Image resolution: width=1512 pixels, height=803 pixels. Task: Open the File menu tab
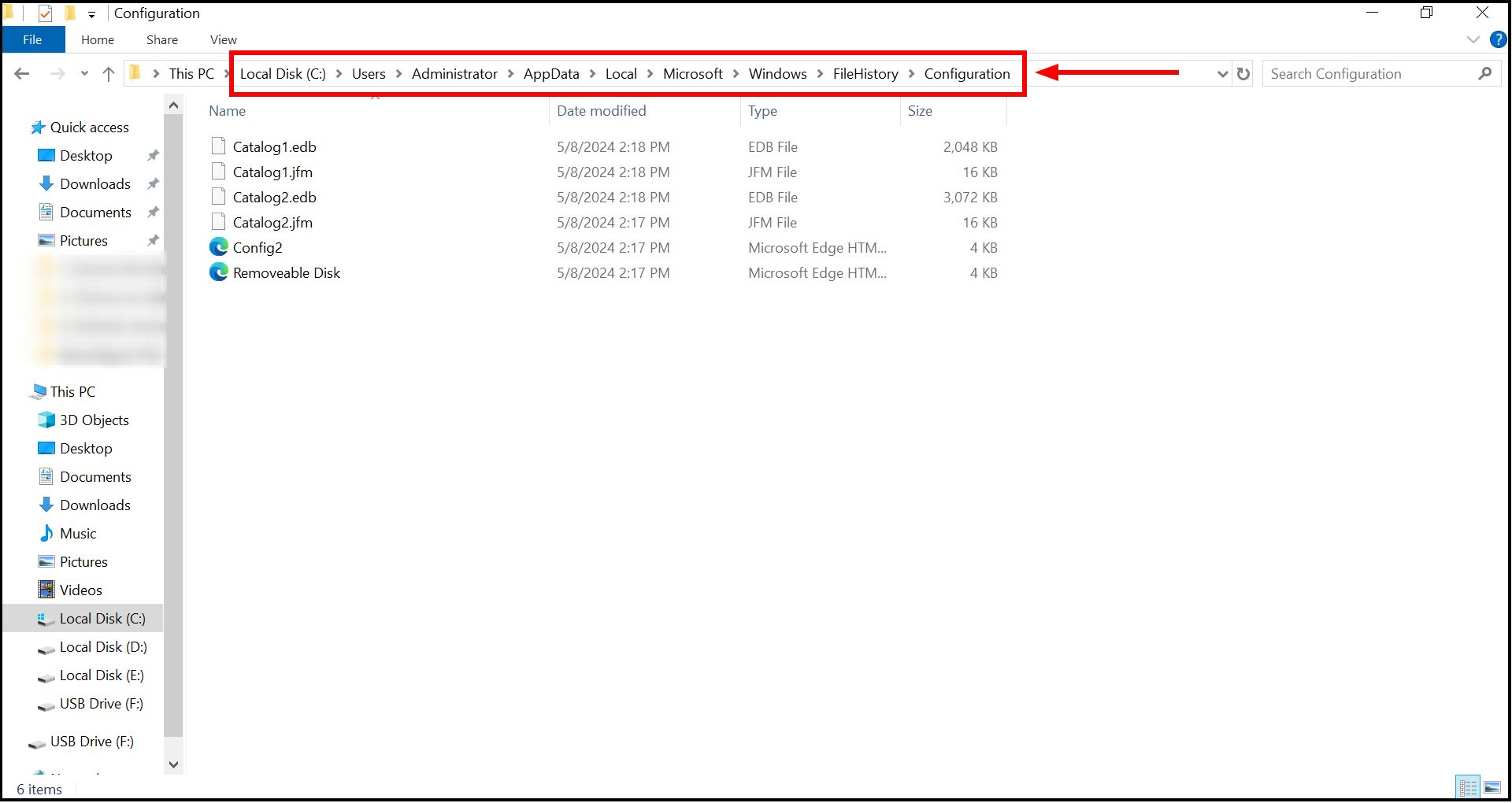tap(32, 39)
